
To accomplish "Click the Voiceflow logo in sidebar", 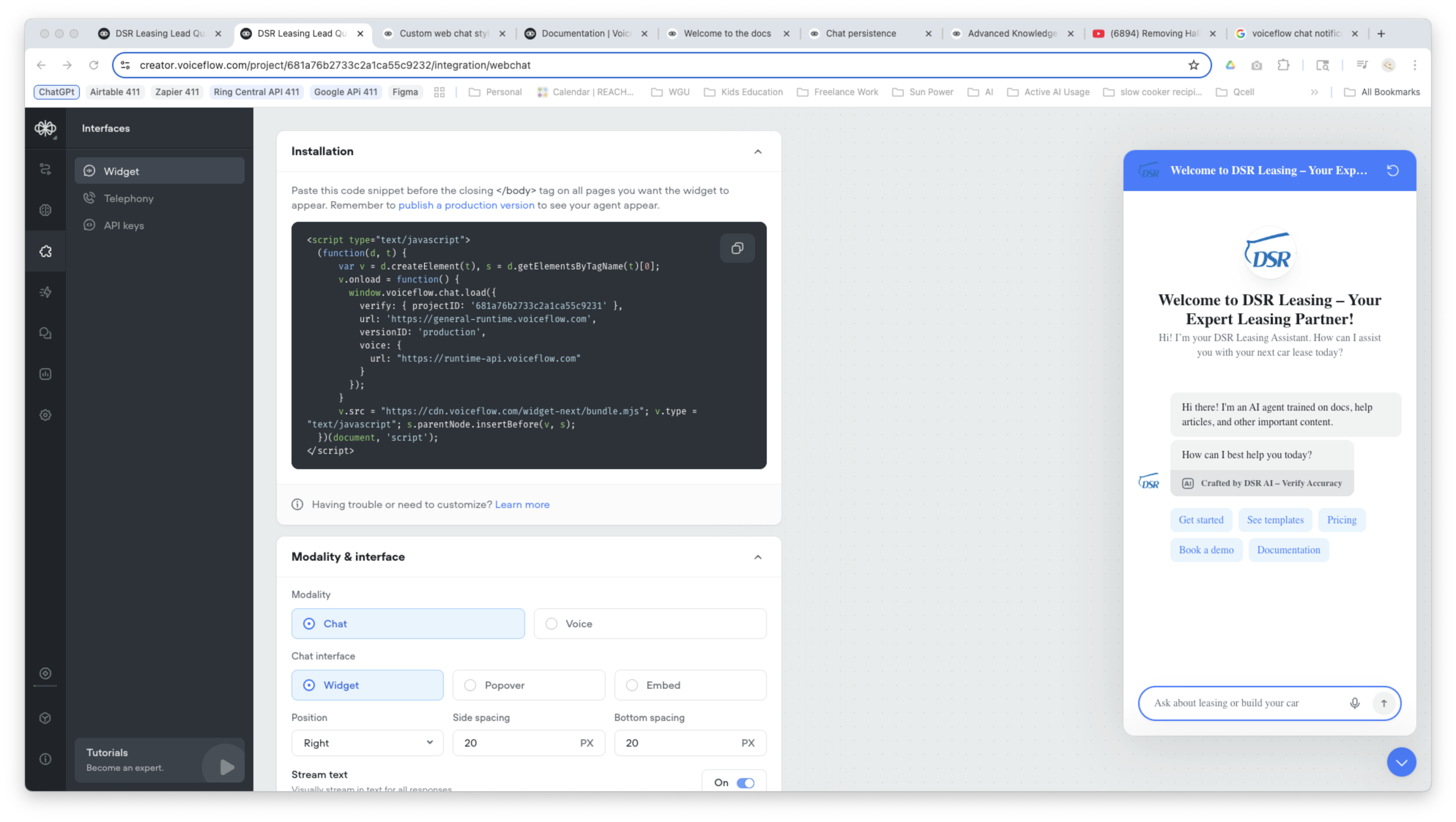I will (x=45, y=128).
